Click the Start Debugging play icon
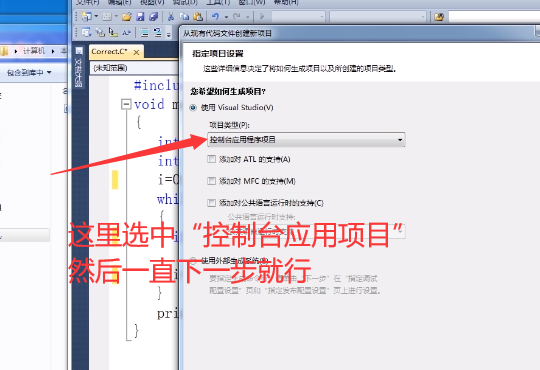Image resolution: width=540 pixels, height=370 pixels. click(262, 16)
